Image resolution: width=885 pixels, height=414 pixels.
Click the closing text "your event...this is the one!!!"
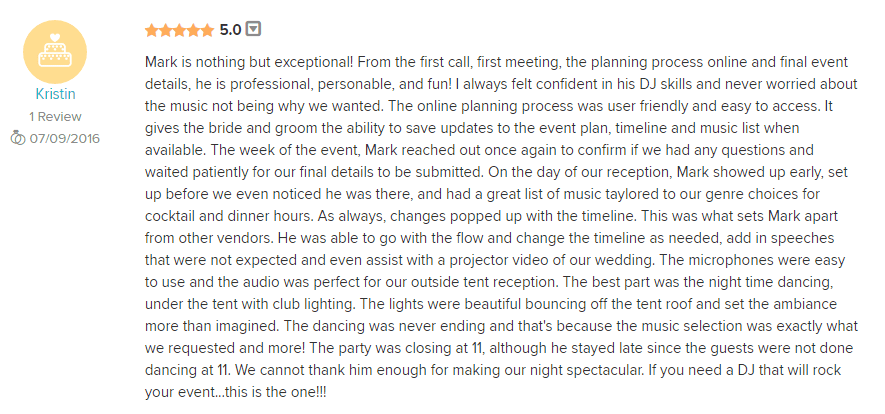pos(235,392)
